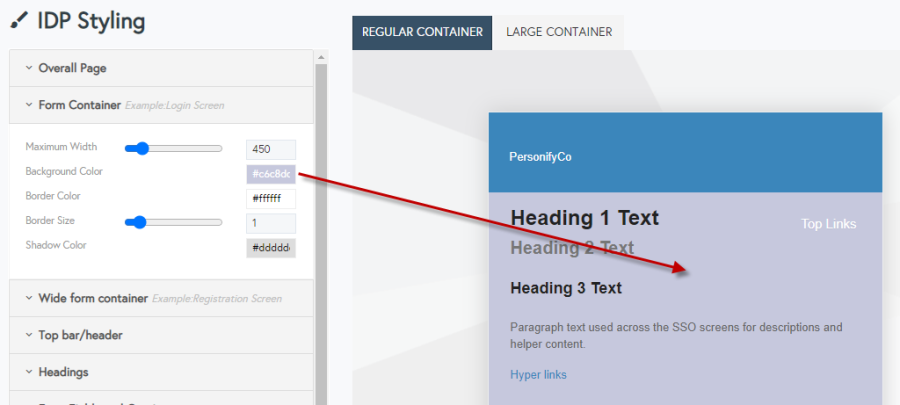Expand the Top bar/header section
This screenshot has width=900, height=405.
click(161, 335)
